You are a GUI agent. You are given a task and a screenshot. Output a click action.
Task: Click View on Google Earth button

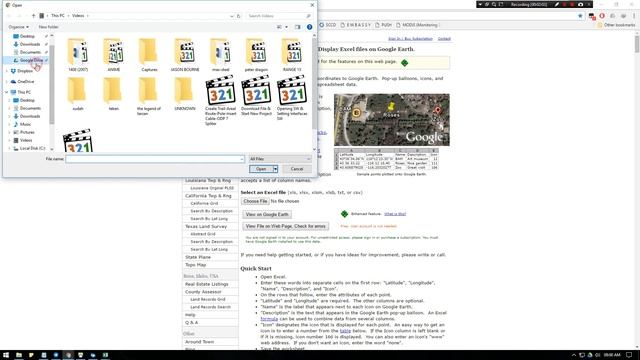tap(267, 214)
